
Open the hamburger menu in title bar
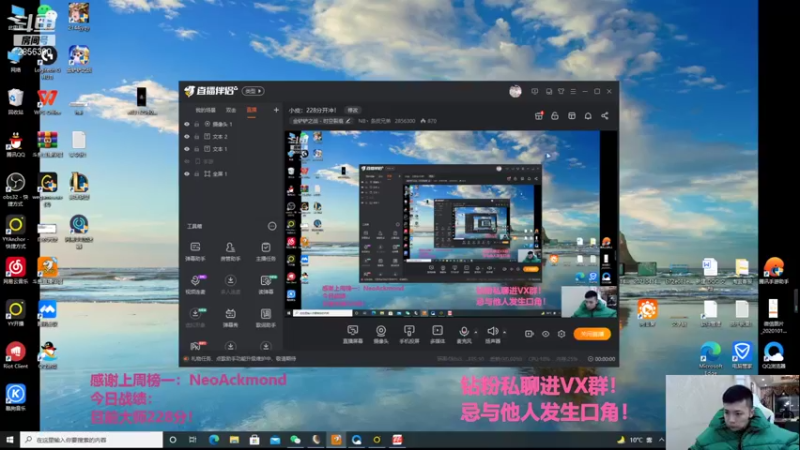coord(573,91)
